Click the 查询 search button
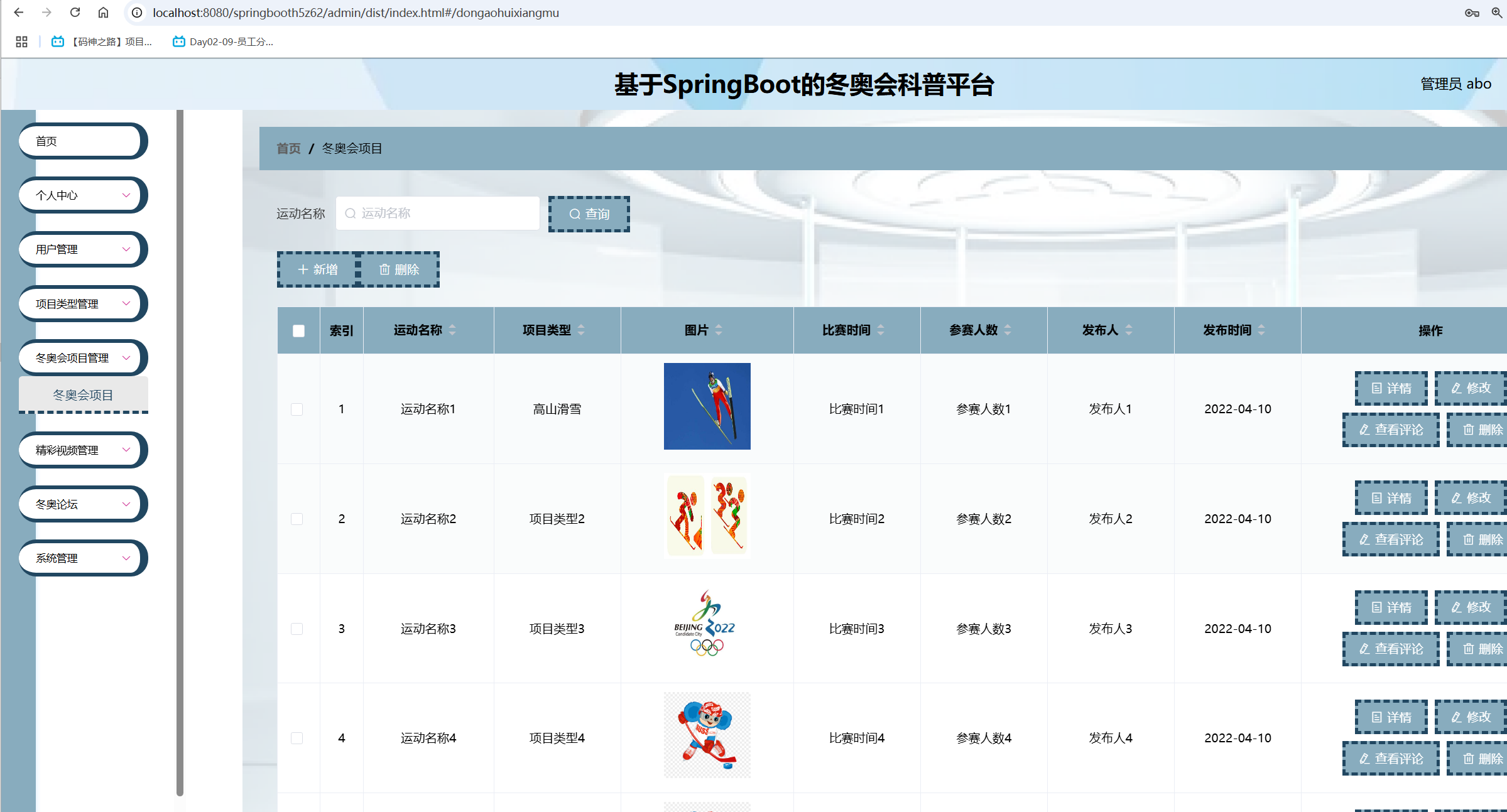Viewport: 1507px width, 812px height. [x=589, y=214]
